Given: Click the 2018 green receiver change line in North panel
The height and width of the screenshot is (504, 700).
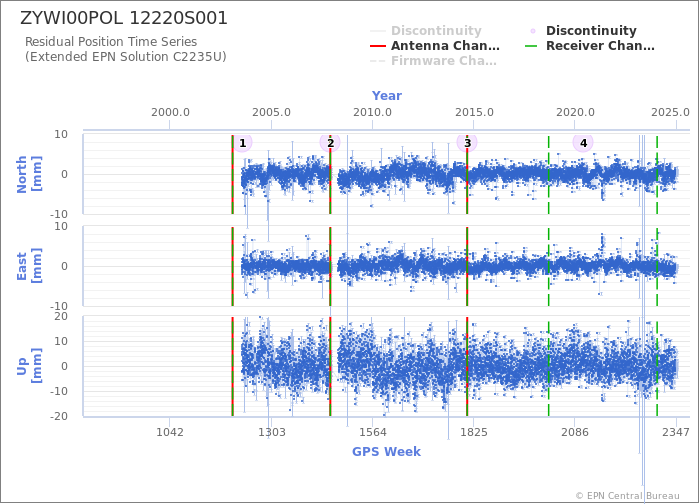Looking at the screenshot, I should click(549, 175).
